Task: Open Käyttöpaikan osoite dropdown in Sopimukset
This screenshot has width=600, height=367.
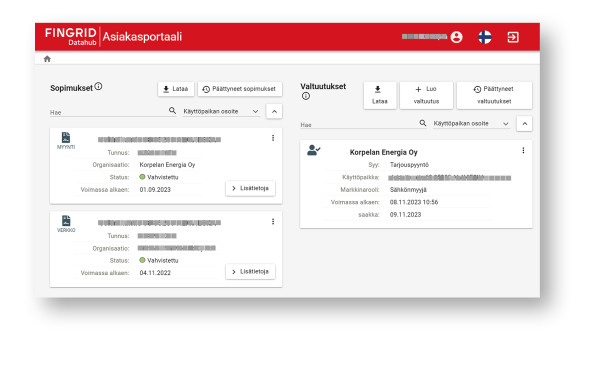Action: coord(221,111)
